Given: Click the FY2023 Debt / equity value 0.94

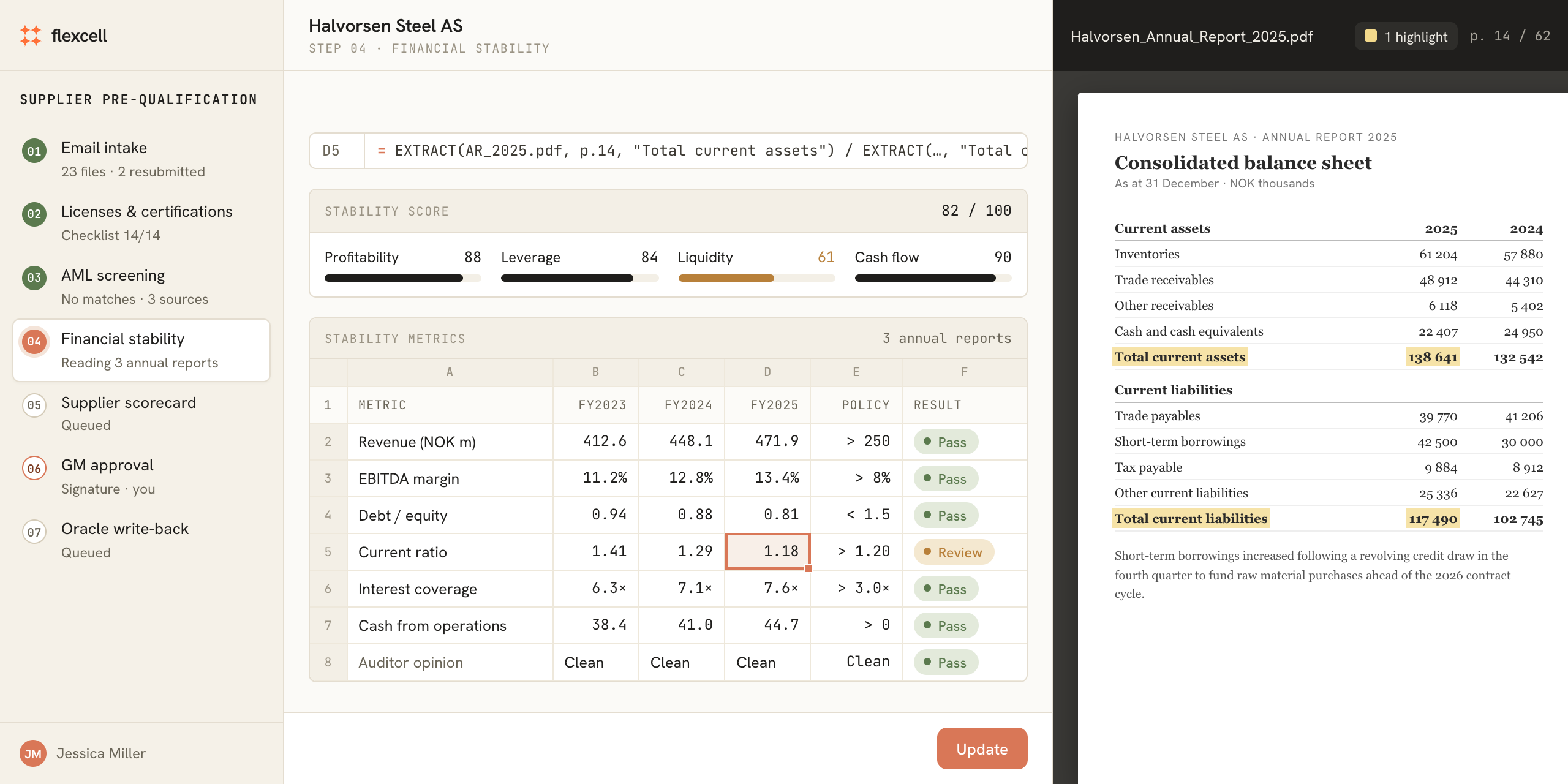Looking at the screenshot, I should tap(596, 514).
